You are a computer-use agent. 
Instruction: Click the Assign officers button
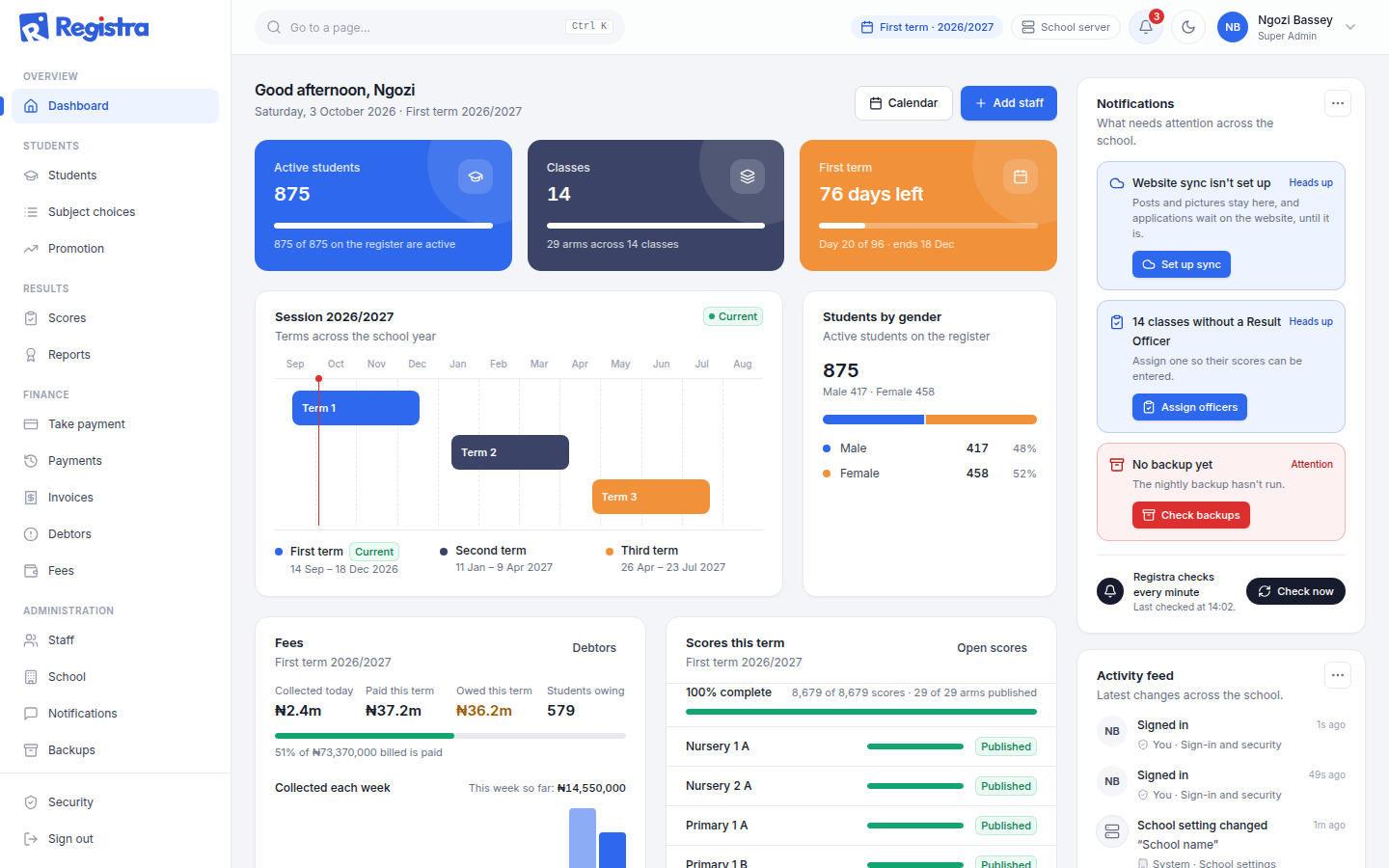tap(1189, 407)
